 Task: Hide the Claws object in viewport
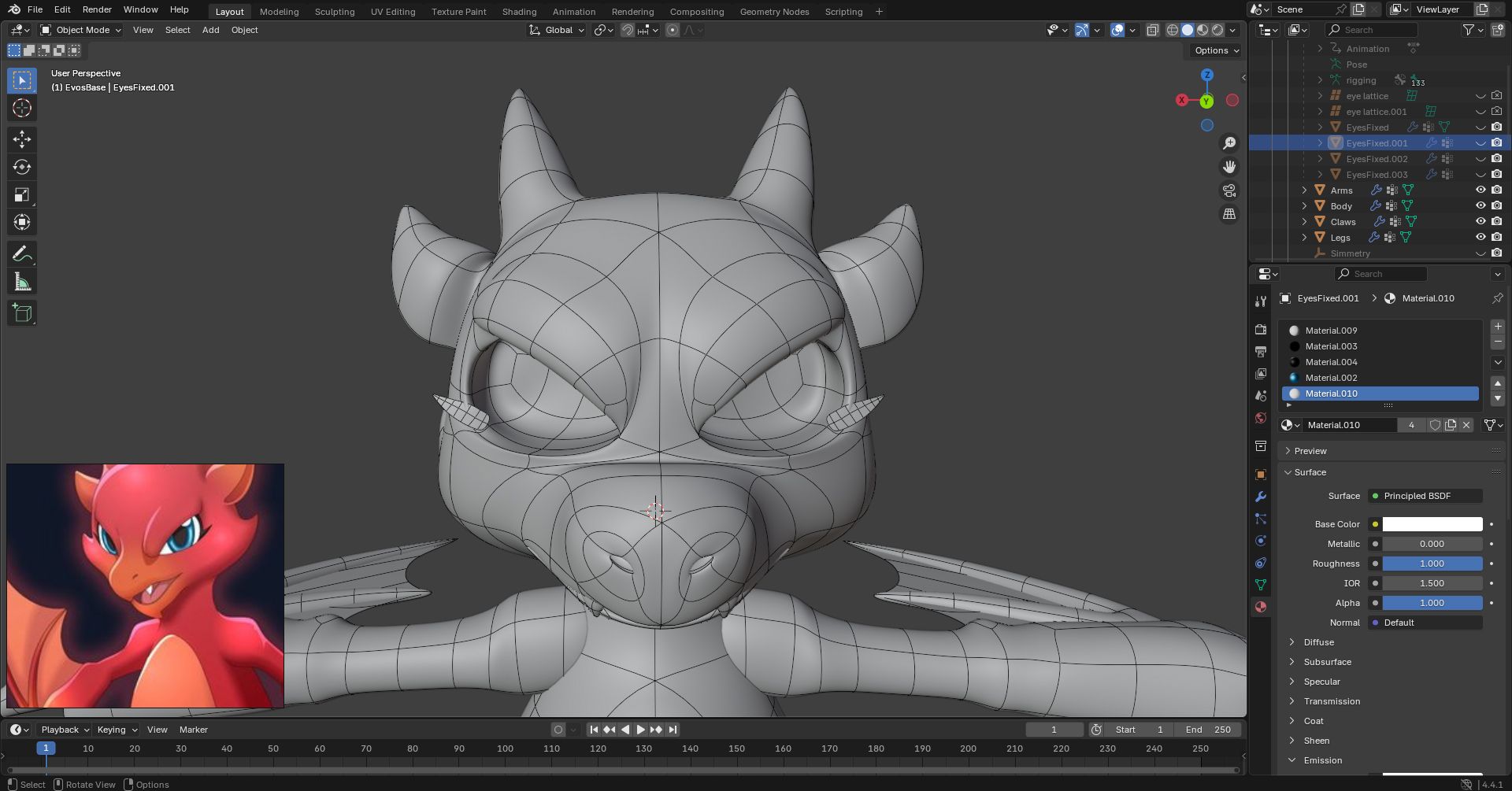tap(1480, 221)
